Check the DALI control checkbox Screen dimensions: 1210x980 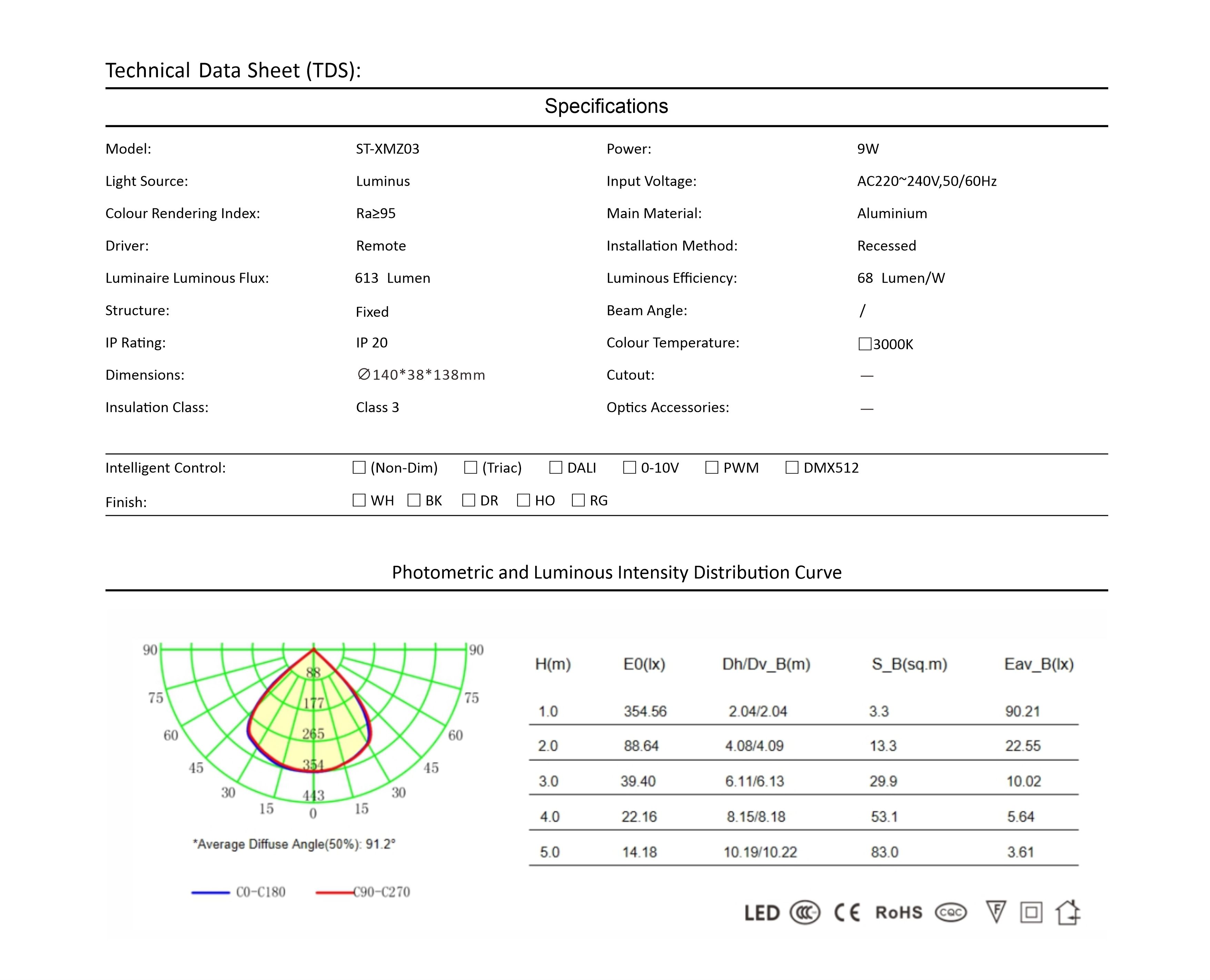click(x=555, y=468)
